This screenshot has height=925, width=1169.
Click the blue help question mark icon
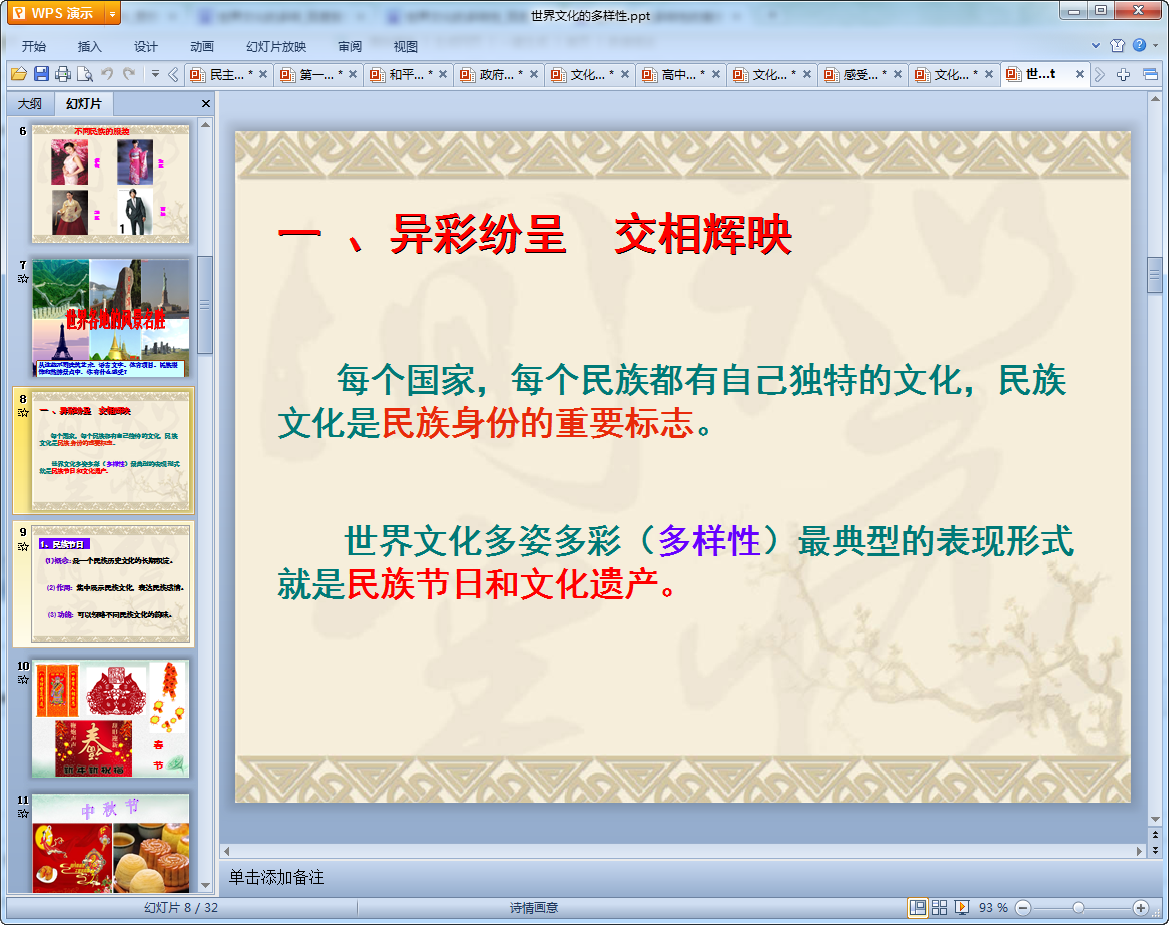pyautogui.click(x=1139, y=45)
